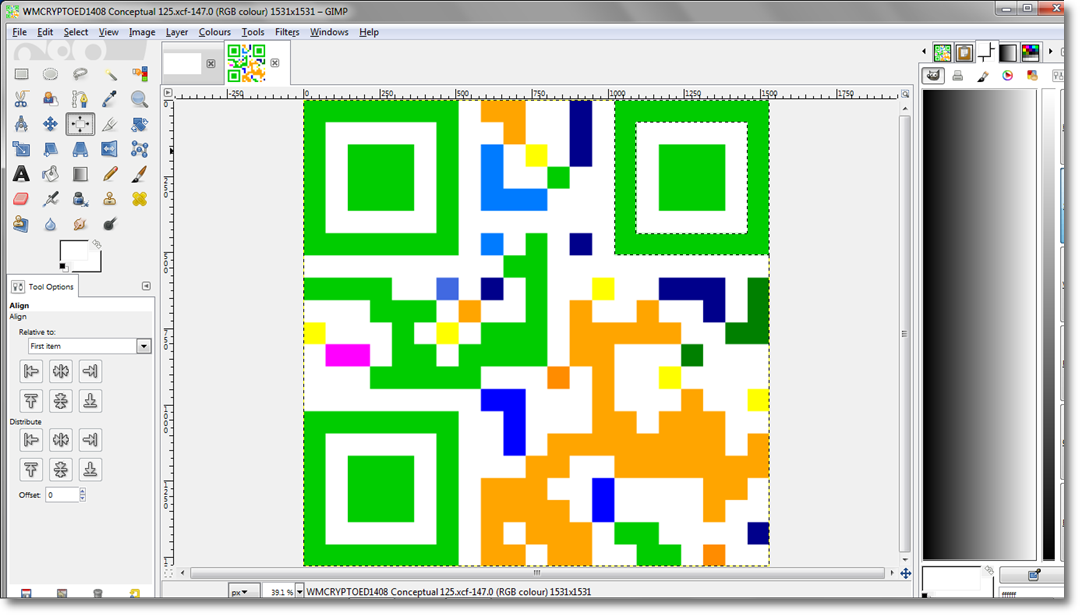The height and width of the screenshot is (615, 1080).
Task: Open the foreground colour swatch in toolbox
Action: click(74, 251)
